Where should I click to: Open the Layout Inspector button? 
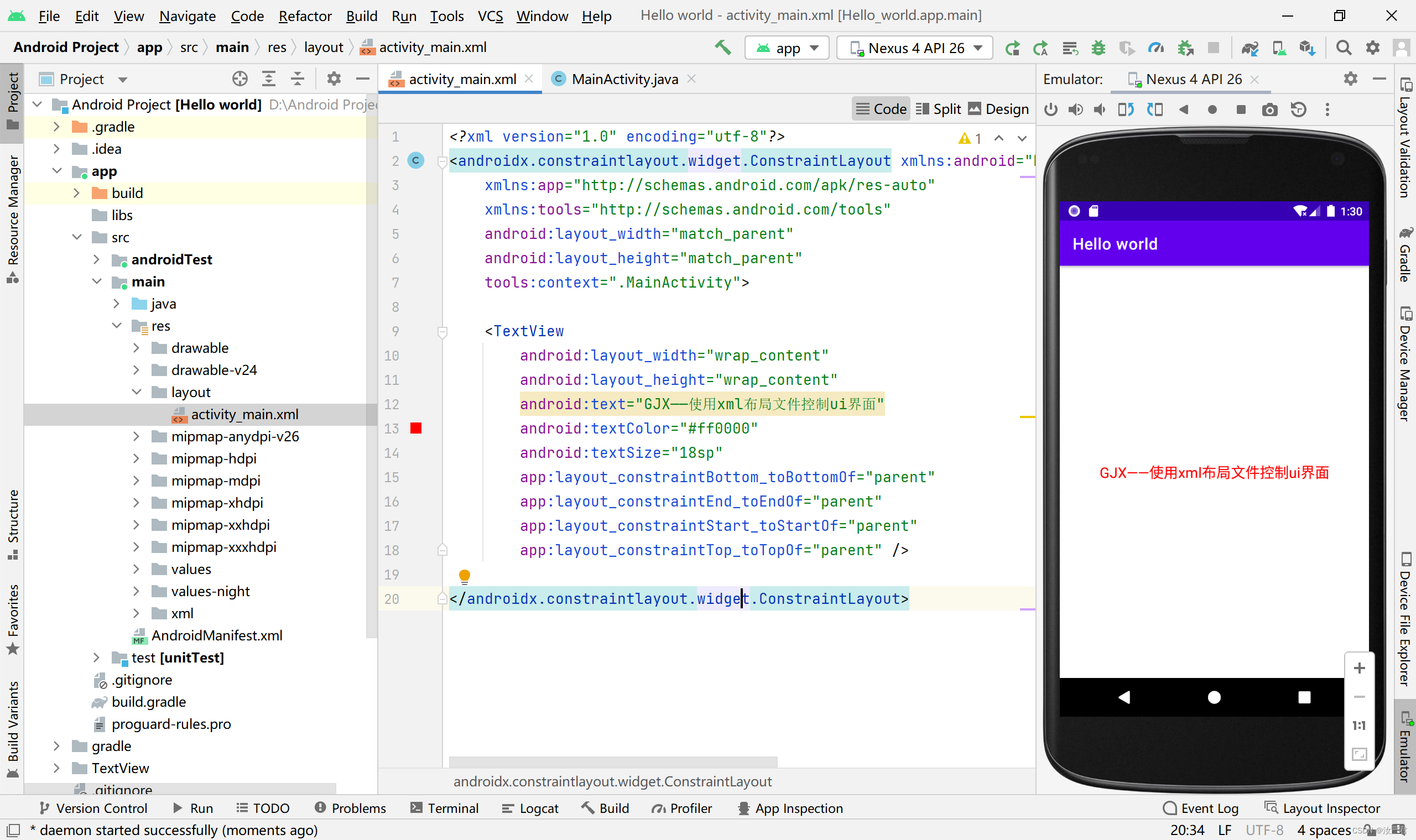1323,808
